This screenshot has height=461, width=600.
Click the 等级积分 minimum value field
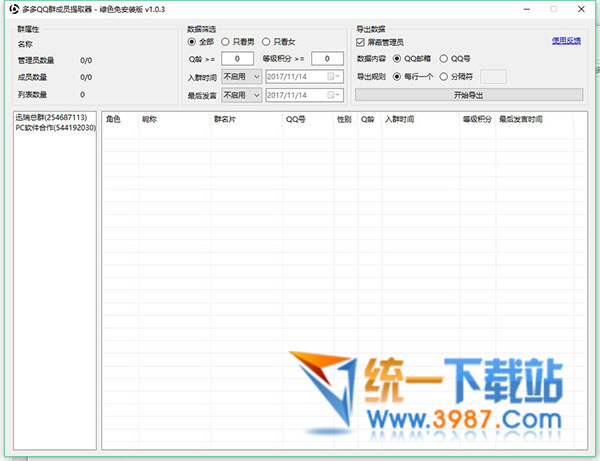tap(327, 59)
